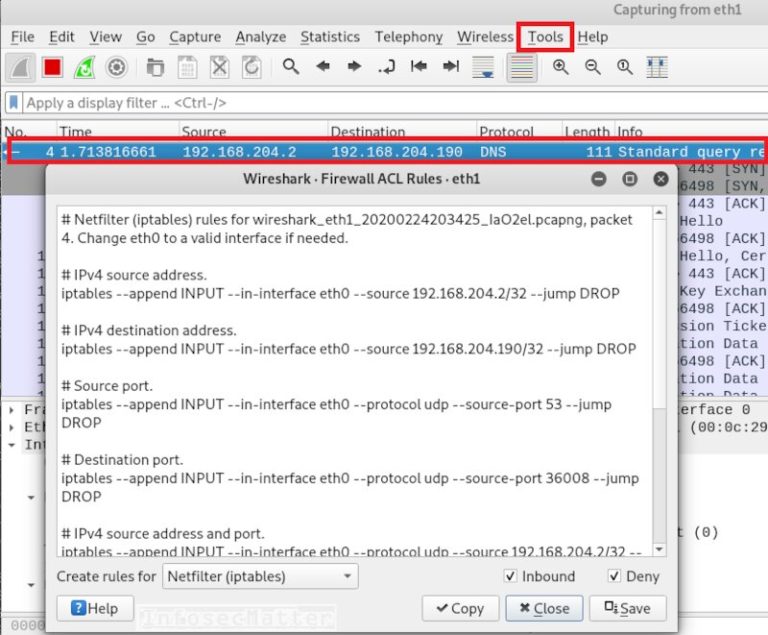Maximize the Firewall ACL Rules dialog
This screenshot has height=635, width=768.
coord(630,179)
